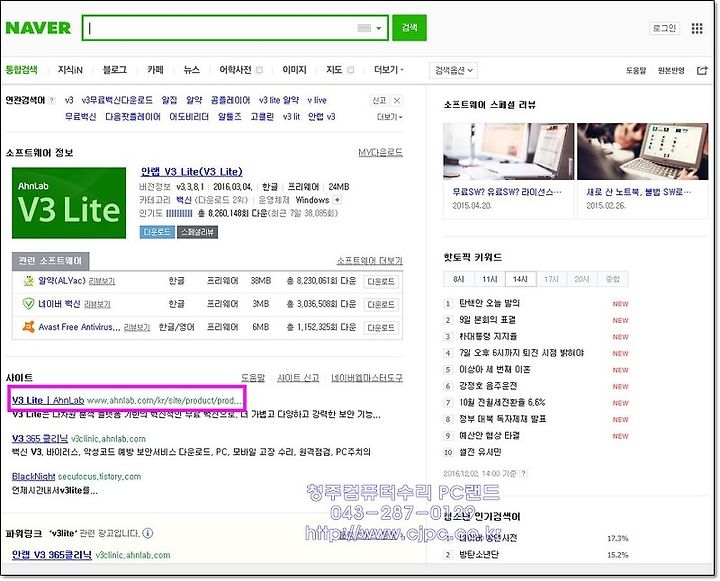
Task: Open the 새로 산 노트북 review thumbnail
Action: [642, 151]
